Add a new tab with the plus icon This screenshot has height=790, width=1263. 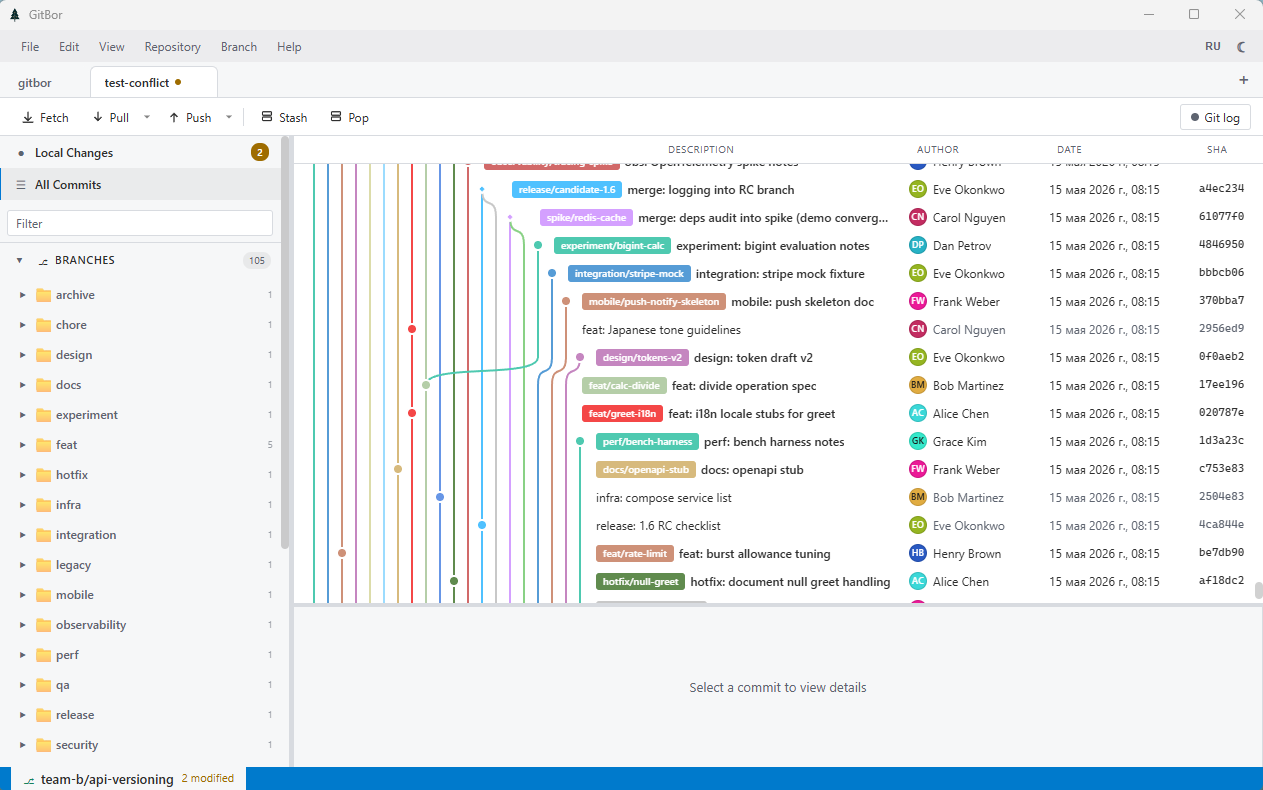pyautogui.click(x=1244, y=80)
